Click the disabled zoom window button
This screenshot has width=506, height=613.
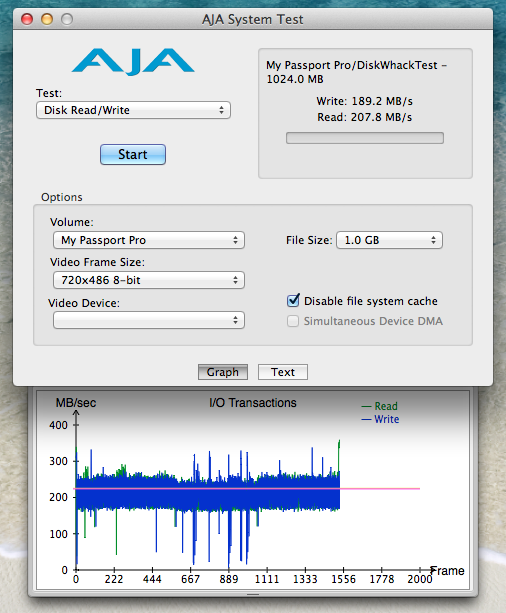click(67, 19)
